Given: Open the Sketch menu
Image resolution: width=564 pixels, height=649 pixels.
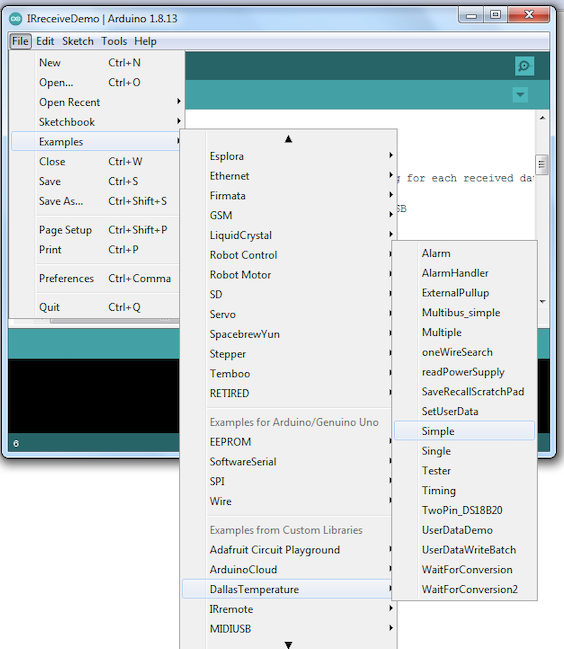Looking at the screenshot, I should (x=78, y=41).
